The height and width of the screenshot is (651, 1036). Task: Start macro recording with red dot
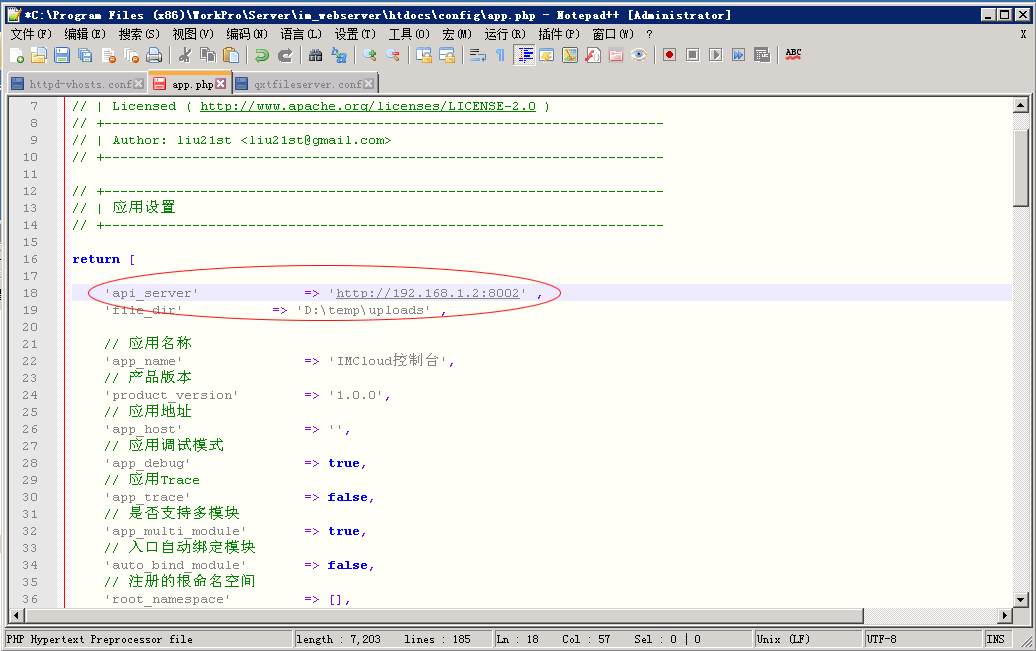pos(669,55)
